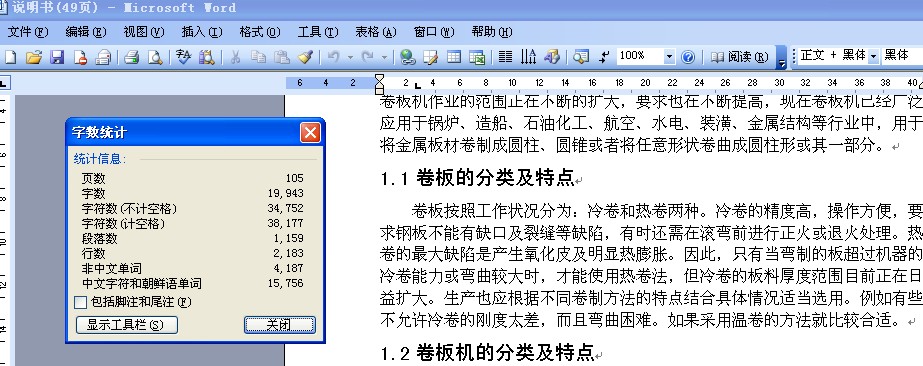Open the 窗口(W) menu
The image size is (923, 366).
(x=434, y=32)
